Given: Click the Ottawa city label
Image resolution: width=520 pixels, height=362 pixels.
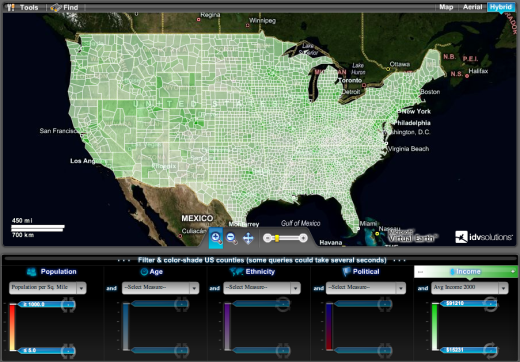Looking at the screenshot, I should pos(400,64).
